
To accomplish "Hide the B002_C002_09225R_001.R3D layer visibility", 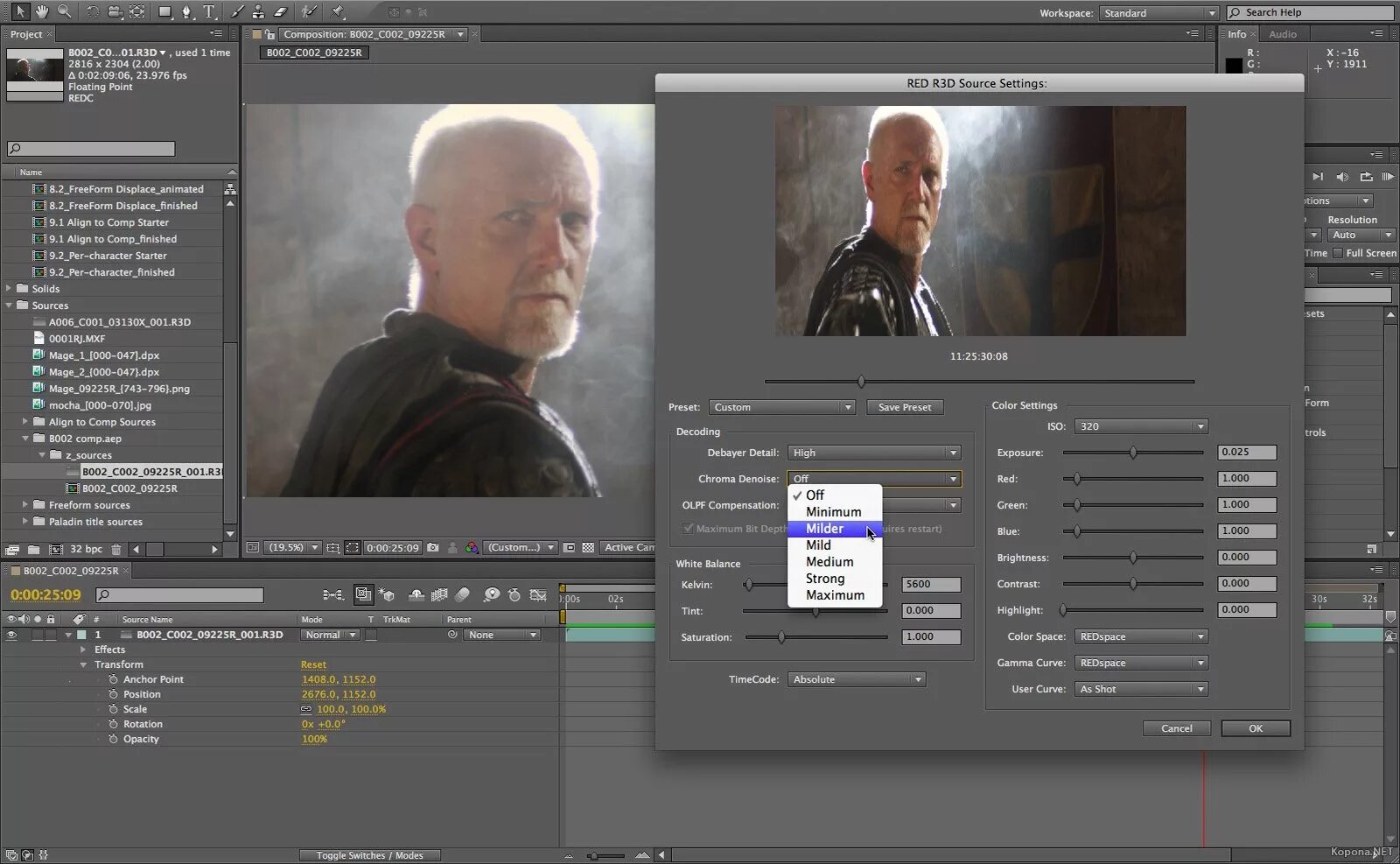I will (x=11, y=635).
